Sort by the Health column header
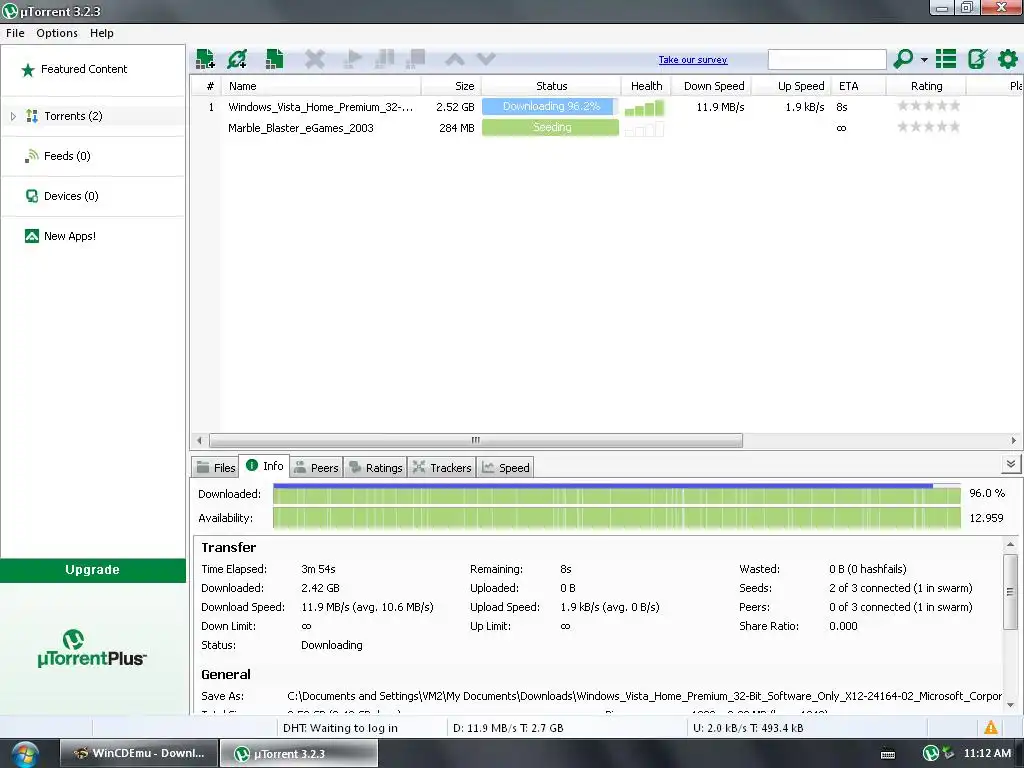This screenshot has width=1024, height=768. pos(647,86)
